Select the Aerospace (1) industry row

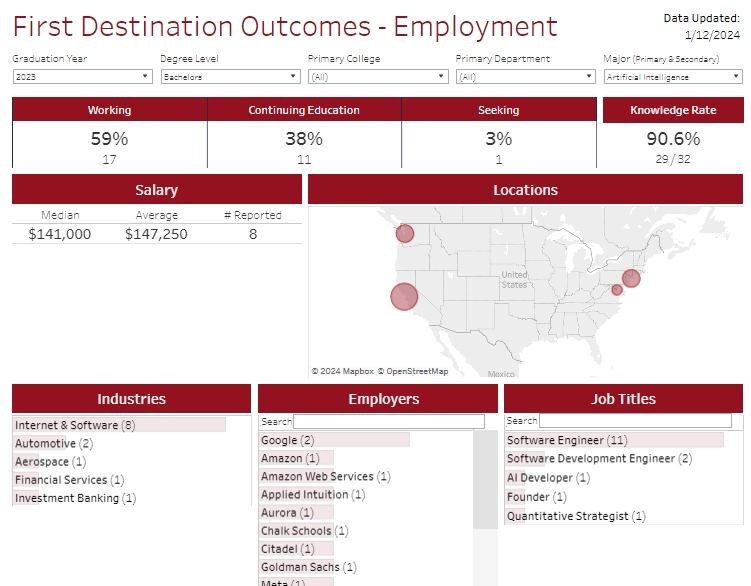[x=50, y=461]
